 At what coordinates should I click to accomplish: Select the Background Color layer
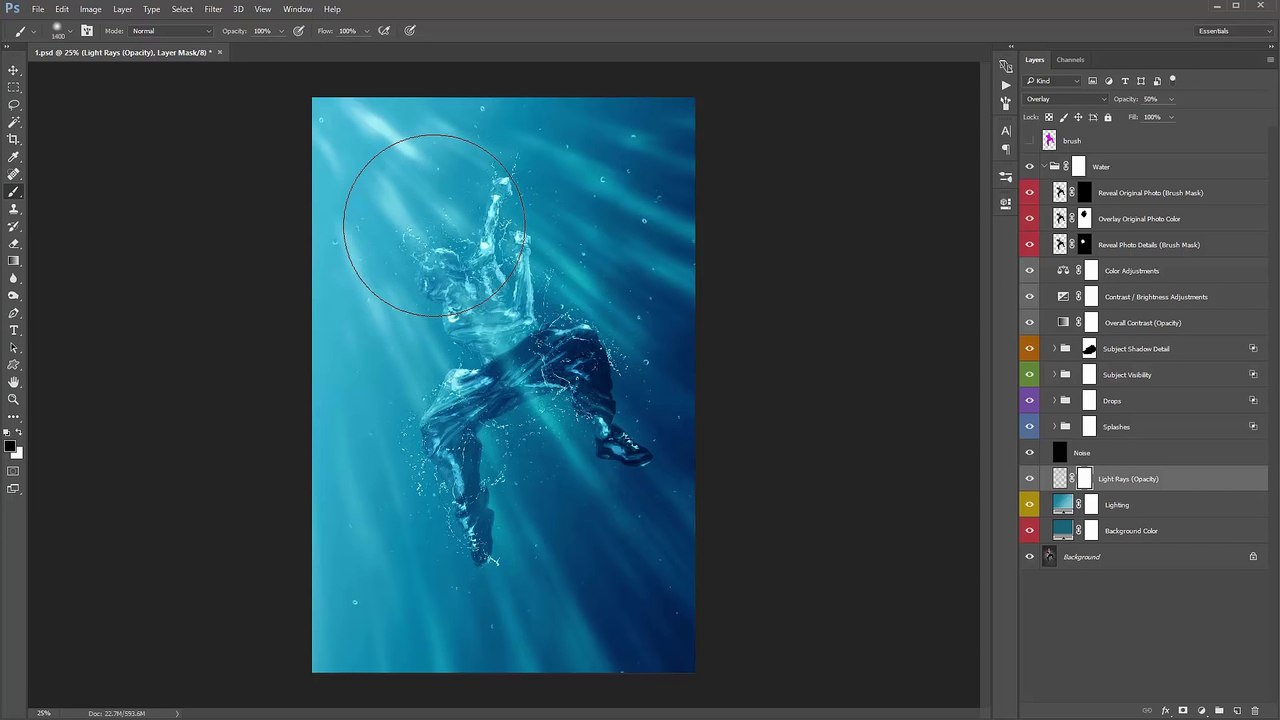coord(1131,531)
